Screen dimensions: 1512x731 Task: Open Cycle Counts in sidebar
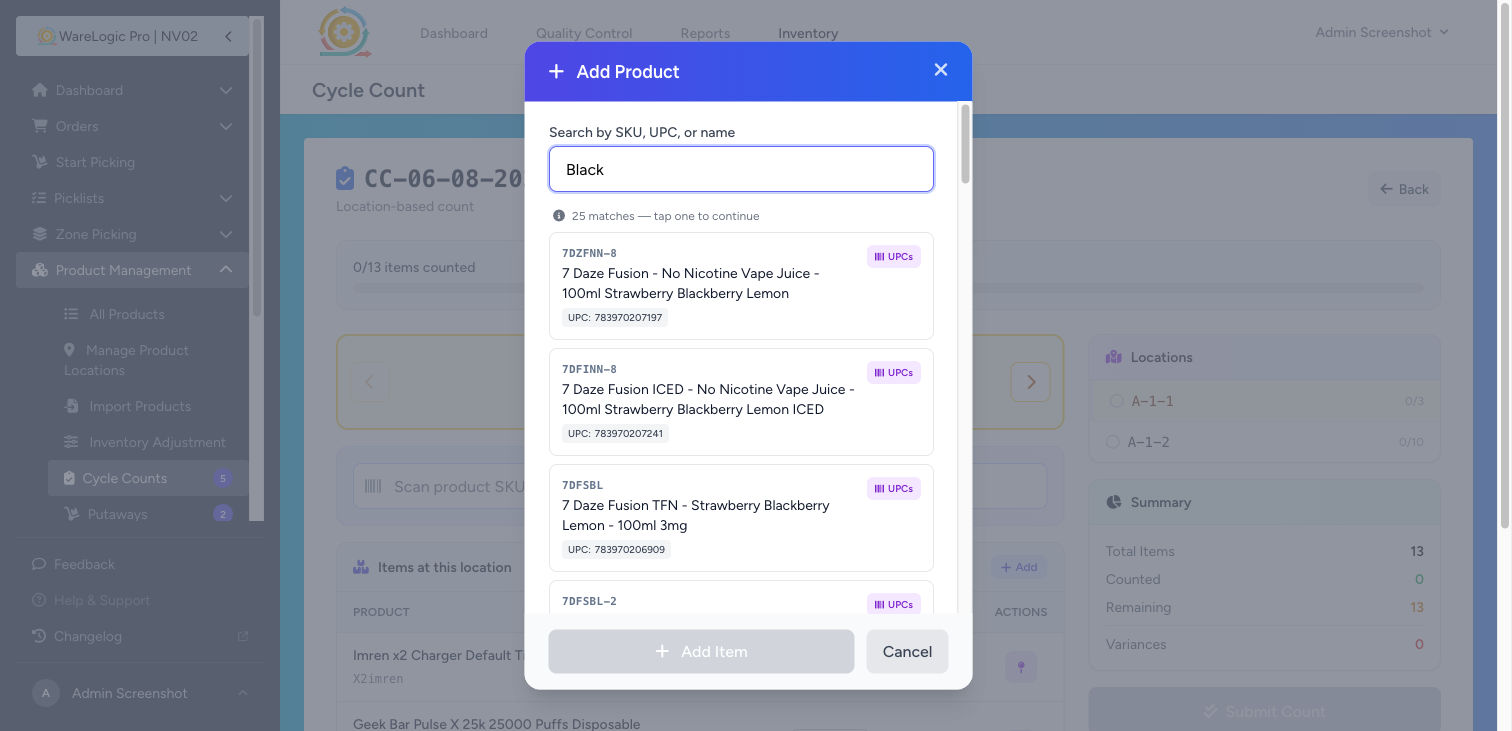(x=148, y=478)
